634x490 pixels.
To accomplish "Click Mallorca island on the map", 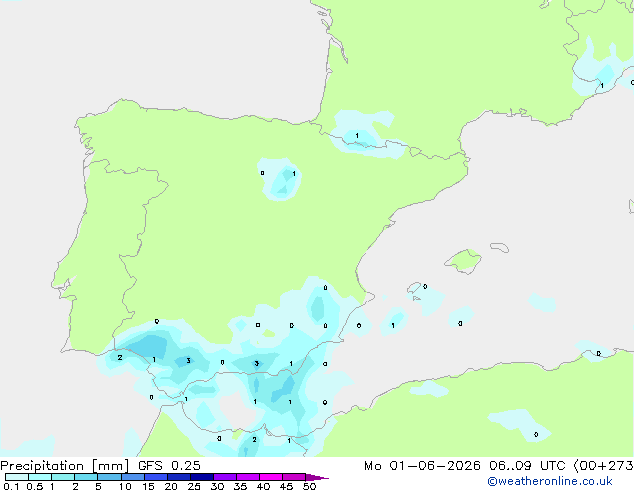I will pos(463,261).
